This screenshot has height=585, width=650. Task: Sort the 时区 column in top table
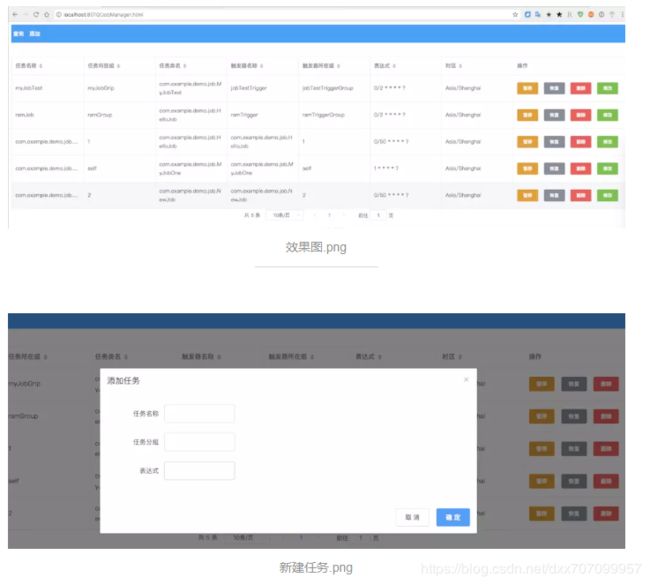[455, 65]
